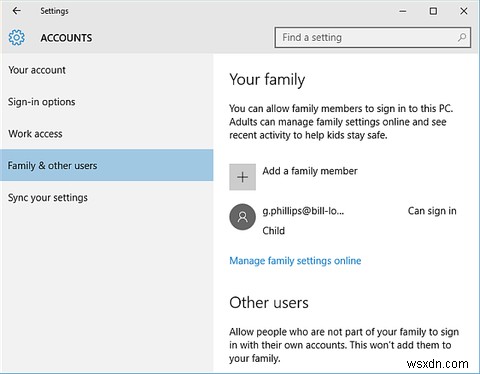Click the Settings window title
The height and width of the screenshot is (374, 480).
(54, 11)
